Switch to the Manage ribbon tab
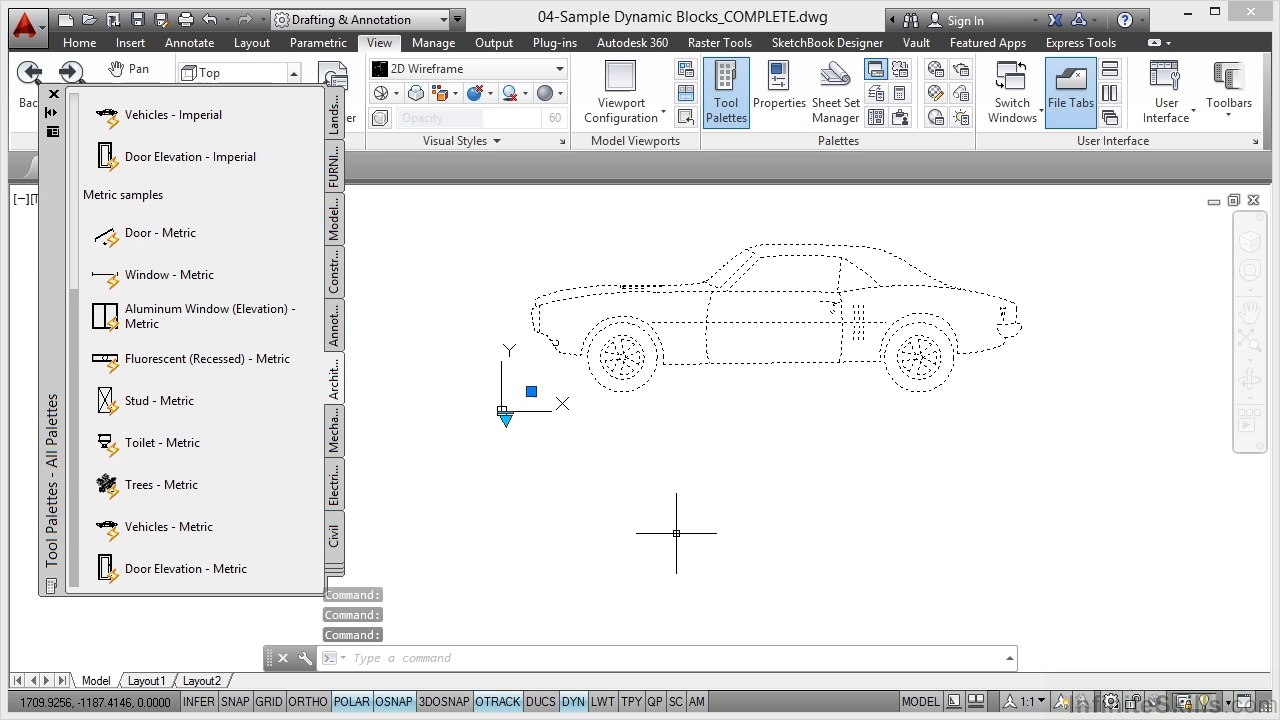1280x720 pixels. tap(433, 43)
